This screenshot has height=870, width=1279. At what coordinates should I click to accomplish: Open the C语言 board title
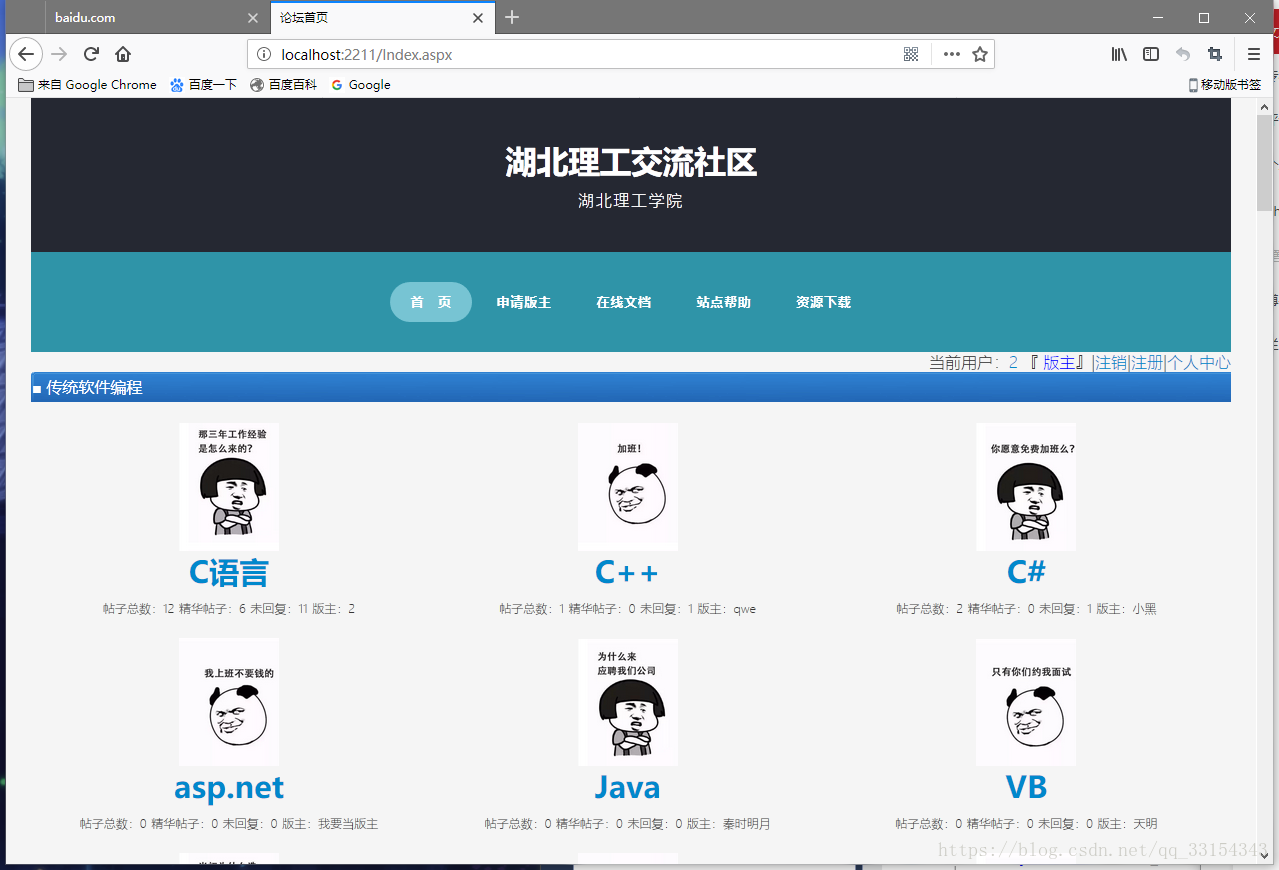tap(229, 572)
